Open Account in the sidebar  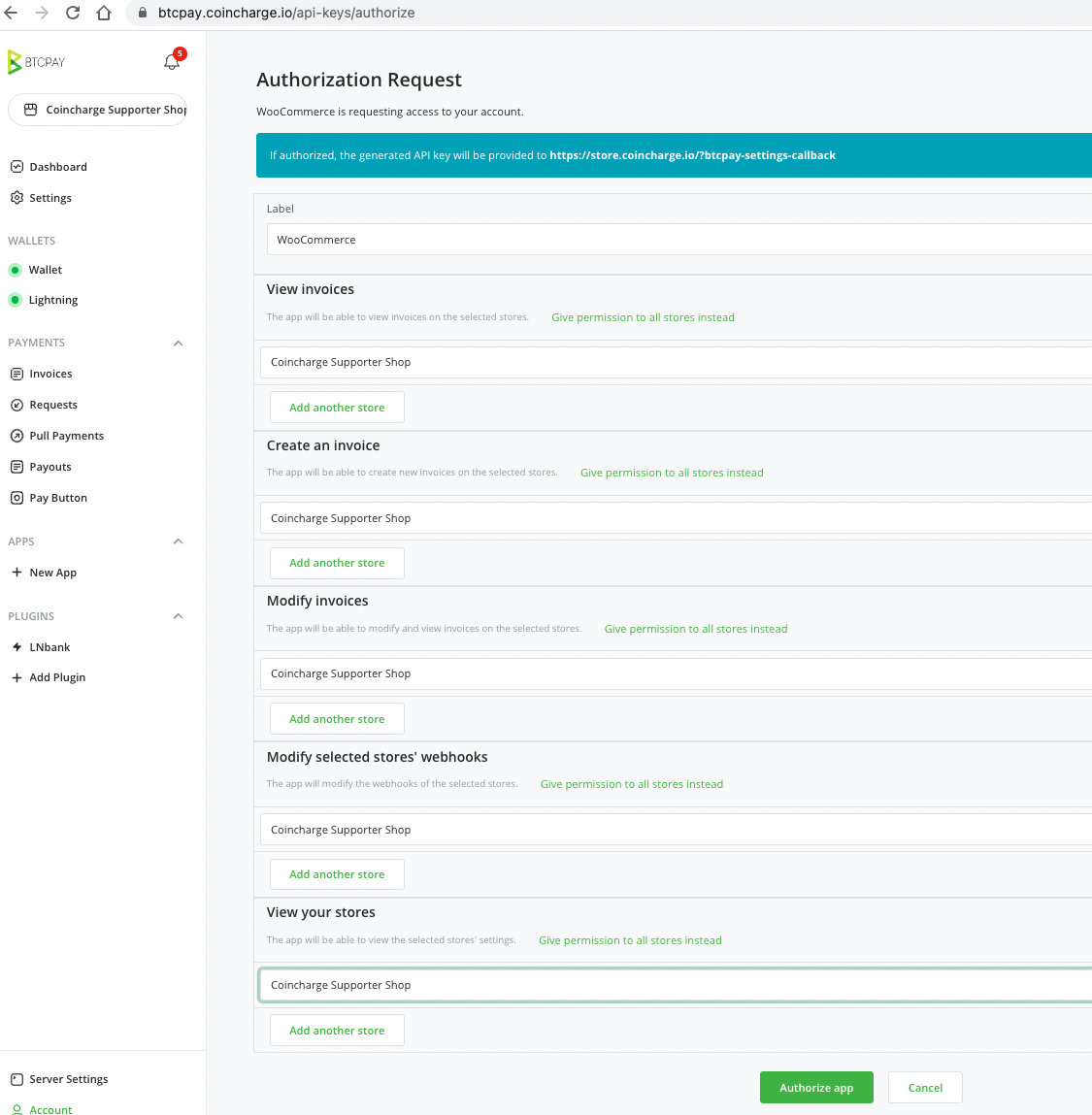50,1110
